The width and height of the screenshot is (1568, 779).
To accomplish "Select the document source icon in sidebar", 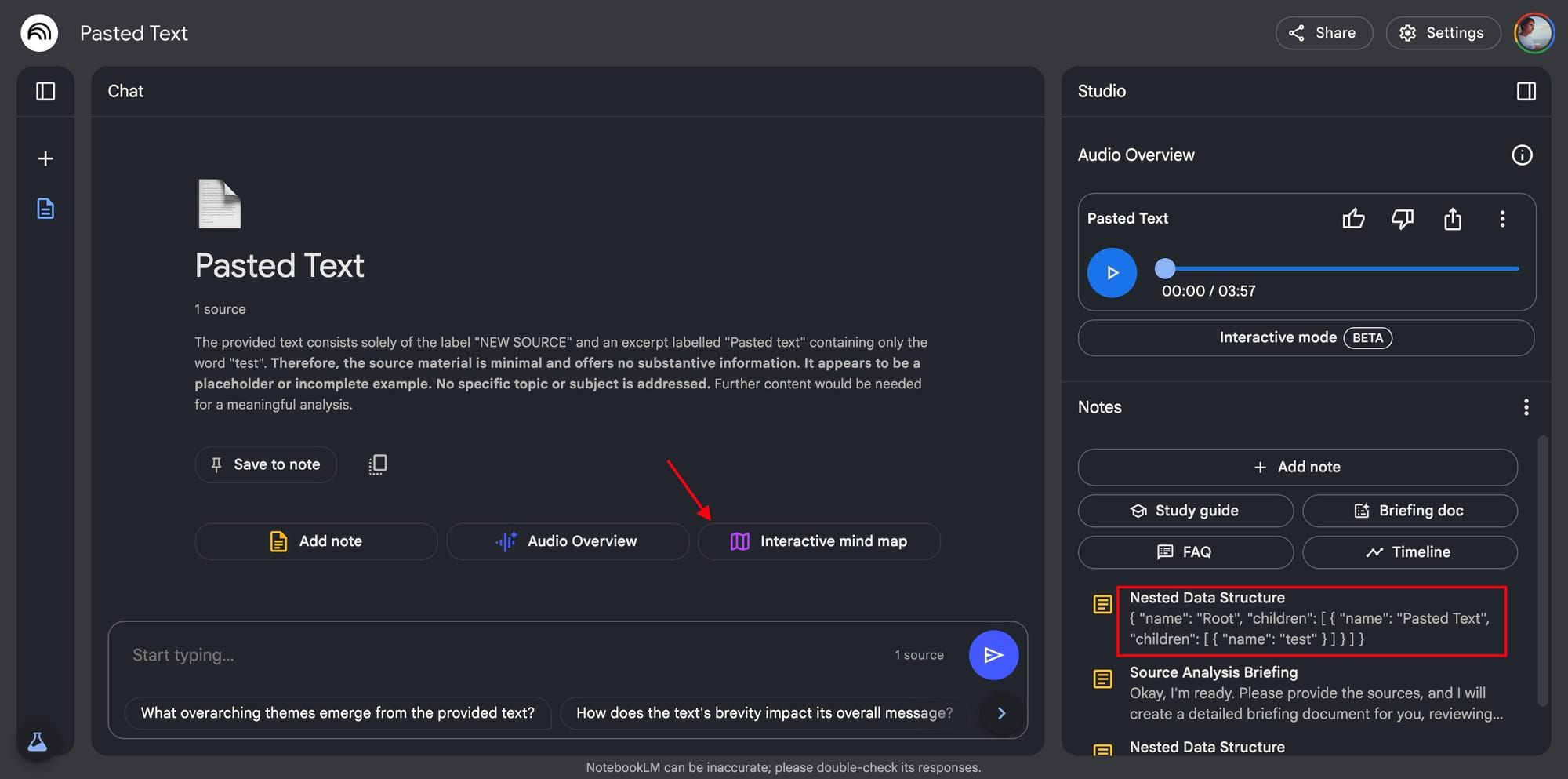I will (x=45, y=209).
